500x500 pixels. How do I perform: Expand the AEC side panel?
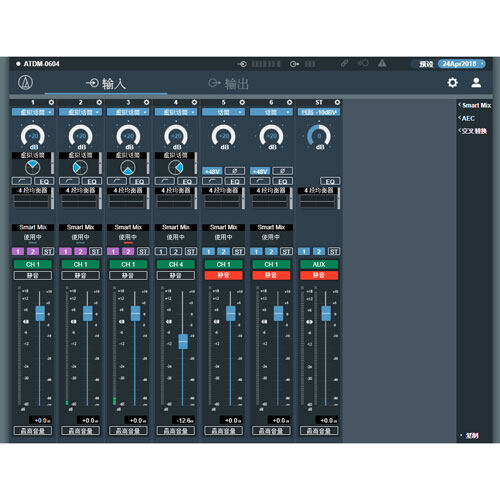point(467,118)
